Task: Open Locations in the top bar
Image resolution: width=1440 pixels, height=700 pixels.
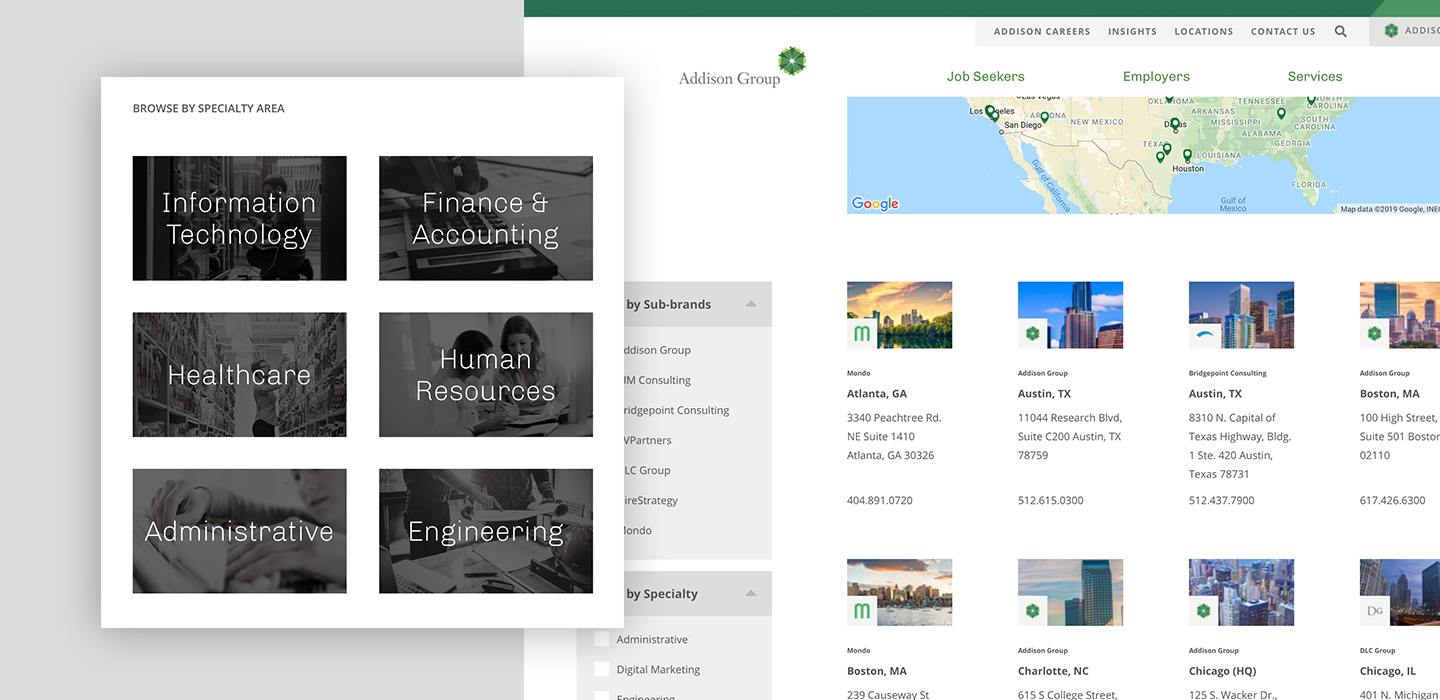Action: [1203, 31]
